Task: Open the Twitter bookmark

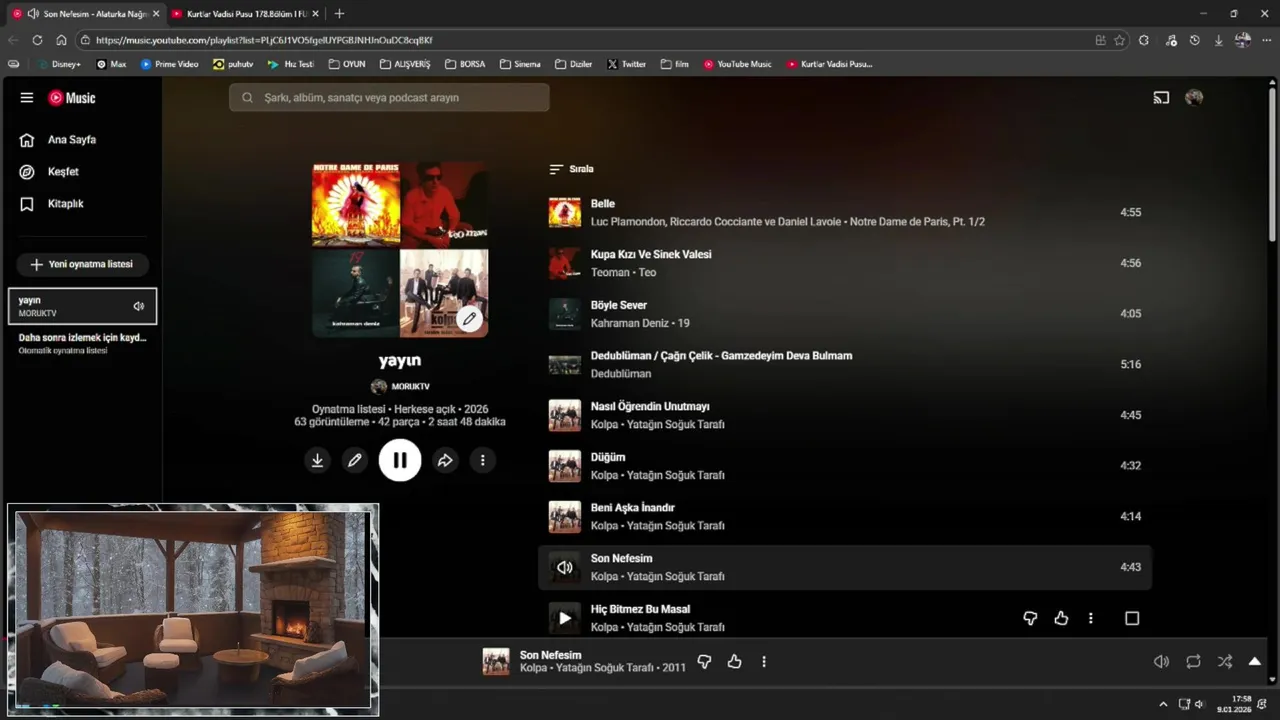Action: point(626,64)
